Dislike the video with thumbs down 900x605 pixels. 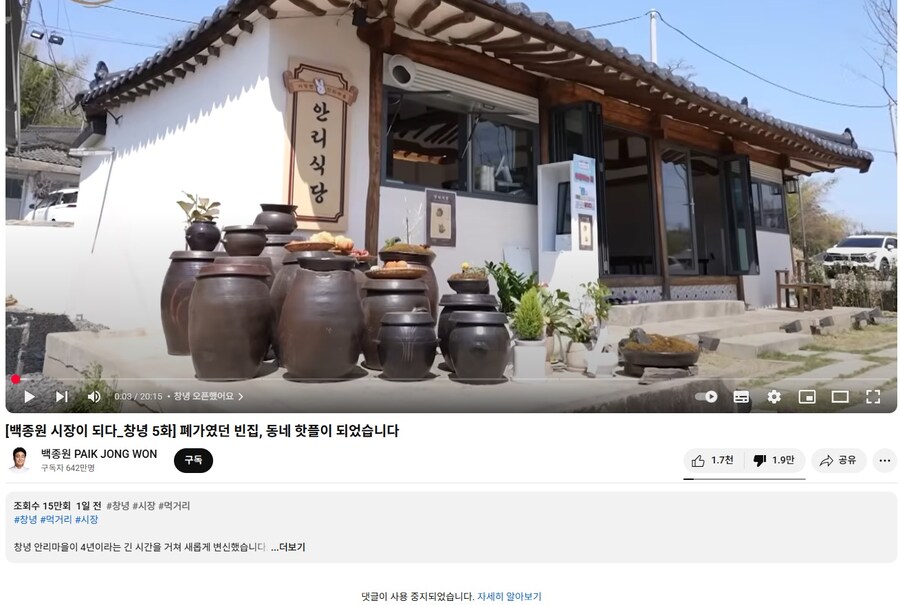(775, 460)
